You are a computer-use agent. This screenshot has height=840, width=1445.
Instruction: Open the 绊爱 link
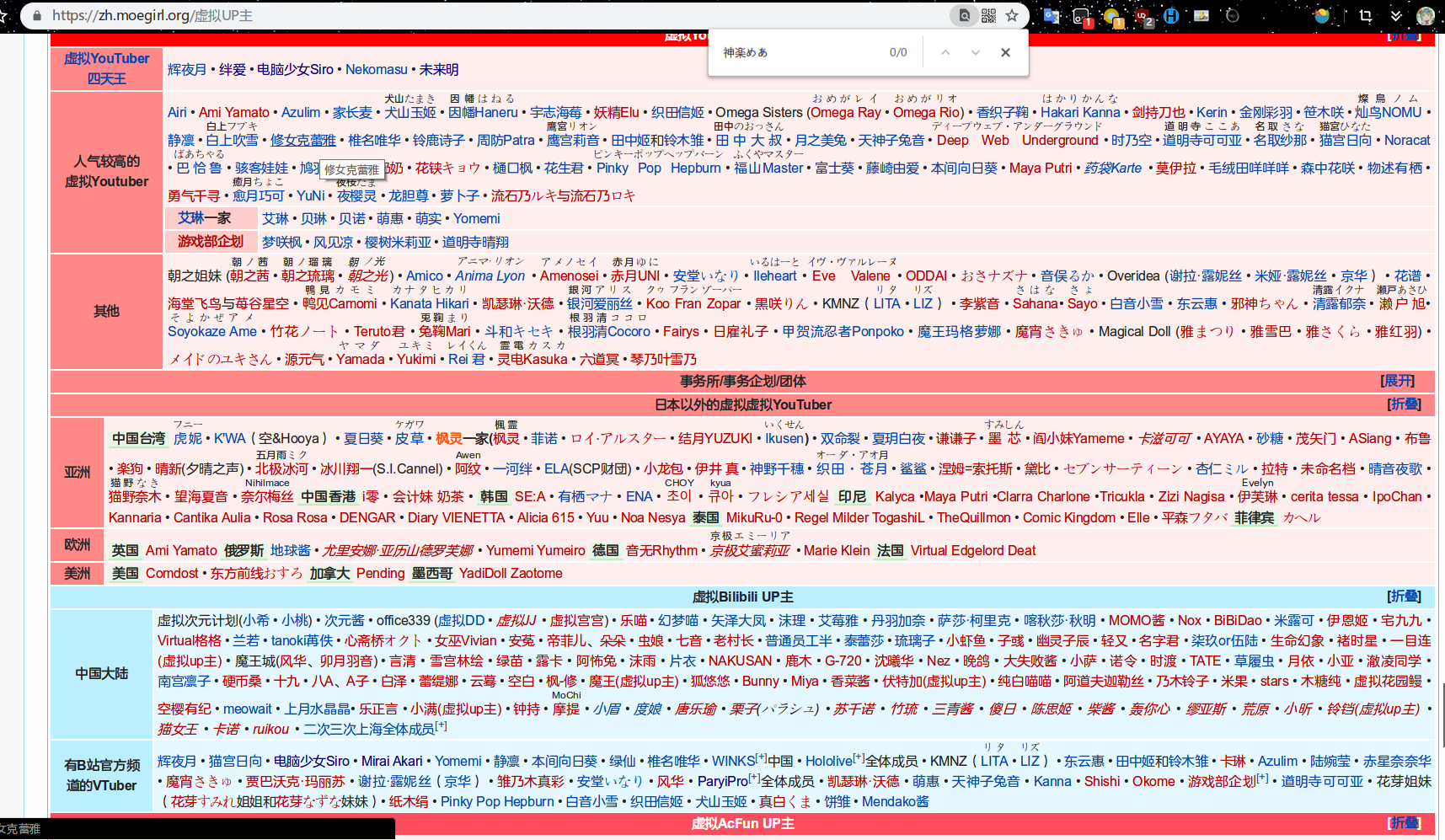pyautogui.click(x=233, y=69)
